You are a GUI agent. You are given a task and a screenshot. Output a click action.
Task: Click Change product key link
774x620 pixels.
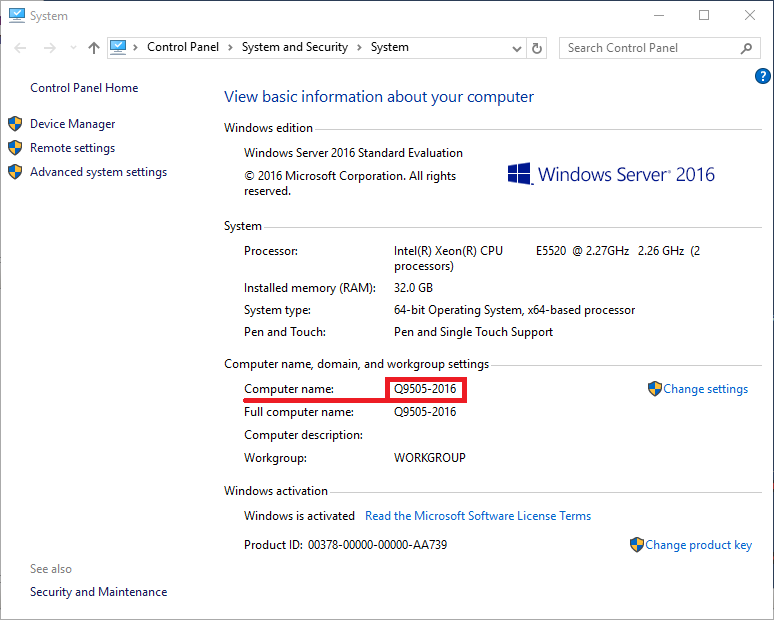698,545
